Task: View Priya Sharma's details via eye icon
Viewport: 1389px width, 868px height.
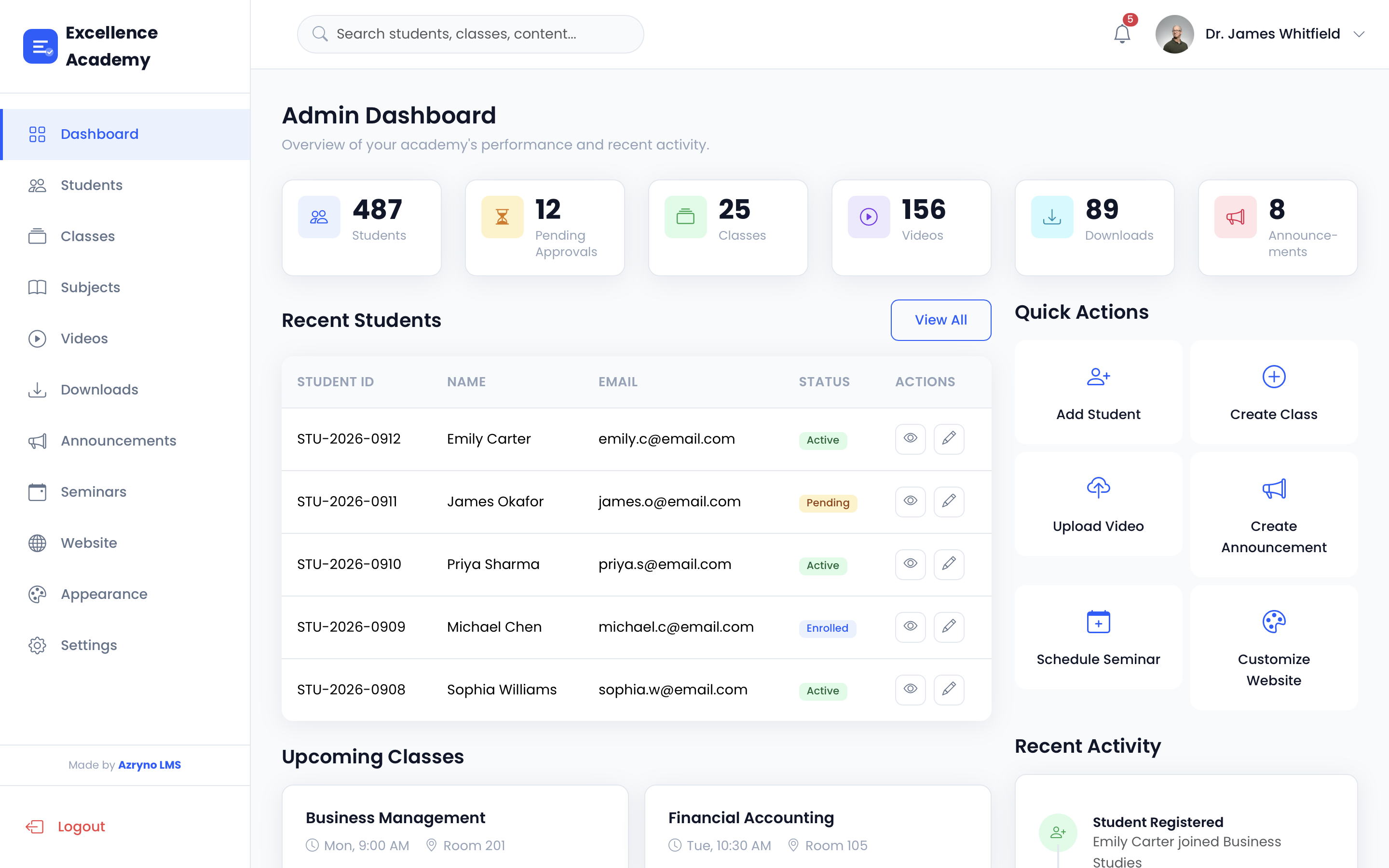Action: pyautogui.click(x=910, y=564)
